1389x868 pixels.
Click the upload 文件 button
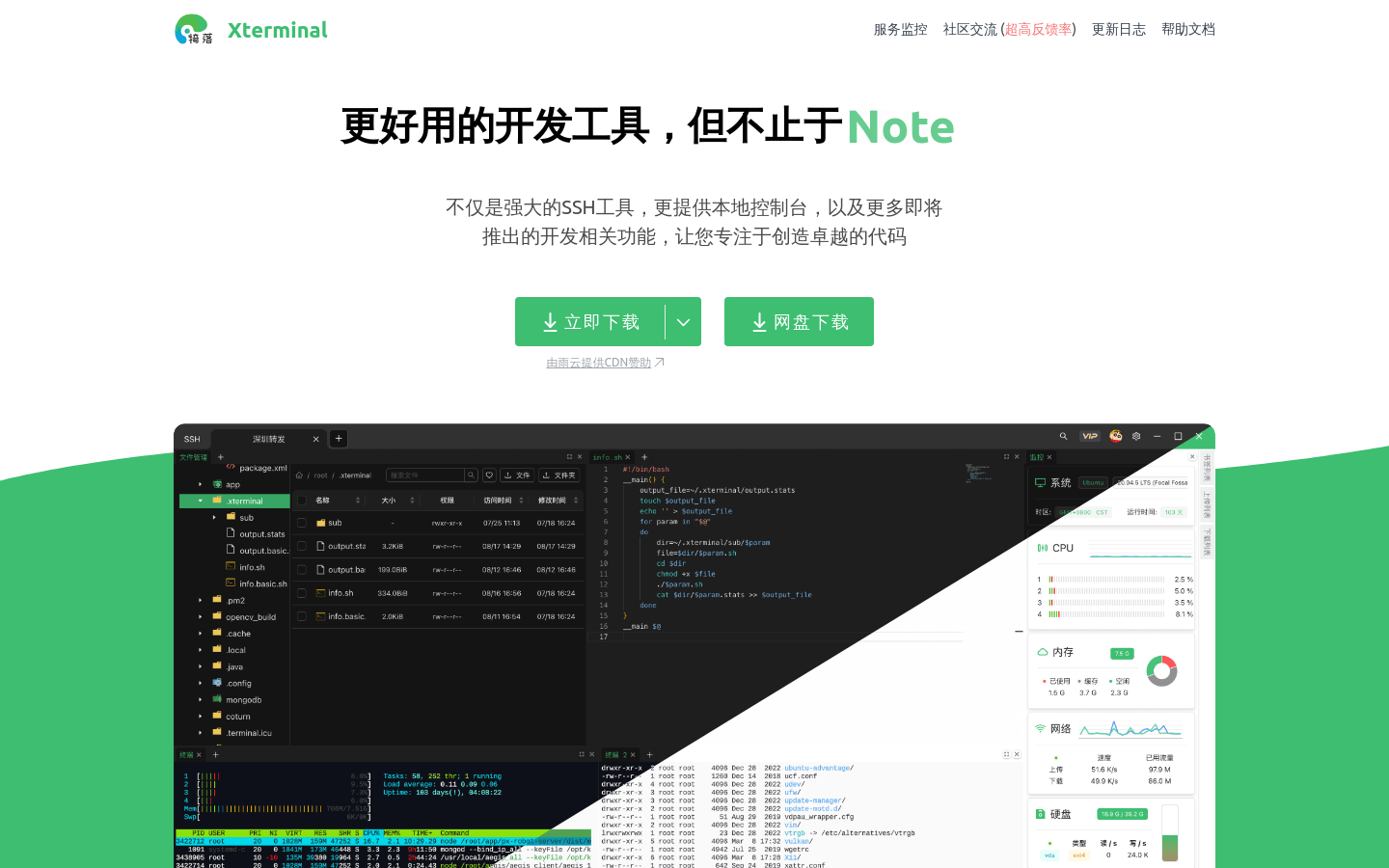click(x=517, y=475)
